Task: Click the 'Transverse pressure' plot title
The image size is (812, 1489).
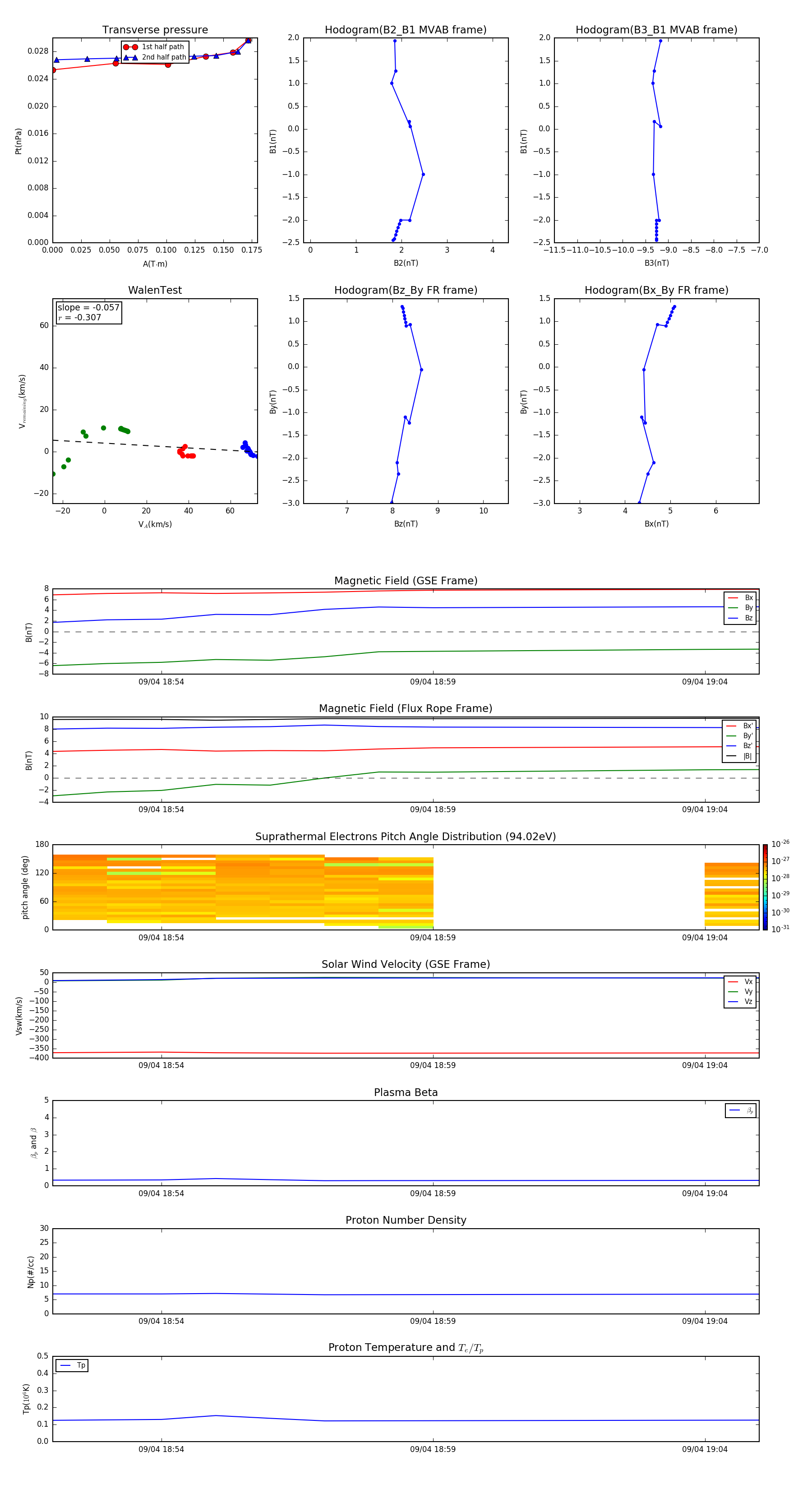Action: [155, 30]
